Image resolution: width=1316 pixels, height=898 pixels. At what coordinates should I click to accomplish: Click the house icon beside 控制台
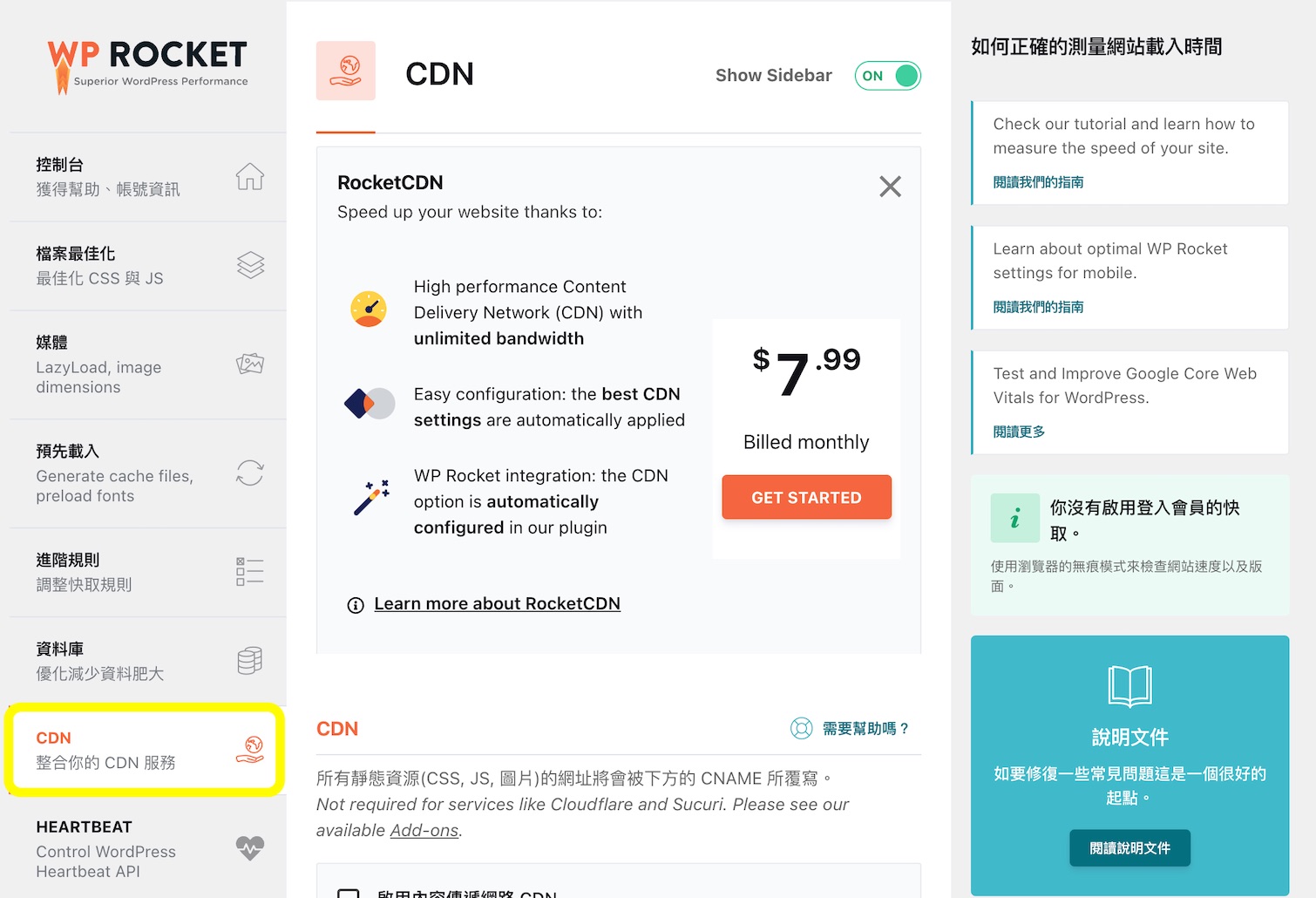coord(250,176)
